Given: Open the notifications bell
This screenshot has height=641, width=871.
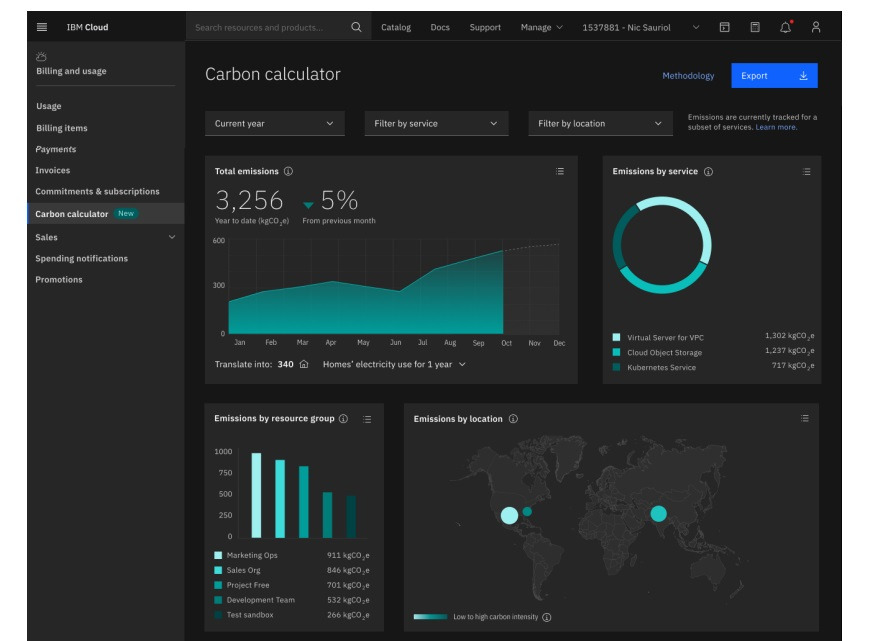Looking at the screenshot, I should click(785, 27).
